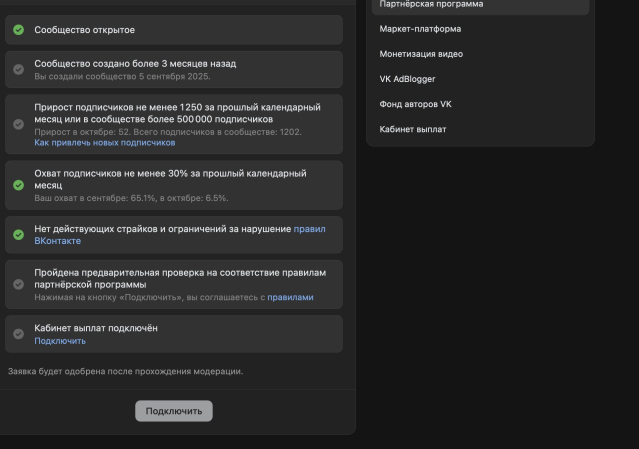This screenshot has height=449, width=639.
Task: Click the gray status icon beside community creation date
Action: pos(18,69)
